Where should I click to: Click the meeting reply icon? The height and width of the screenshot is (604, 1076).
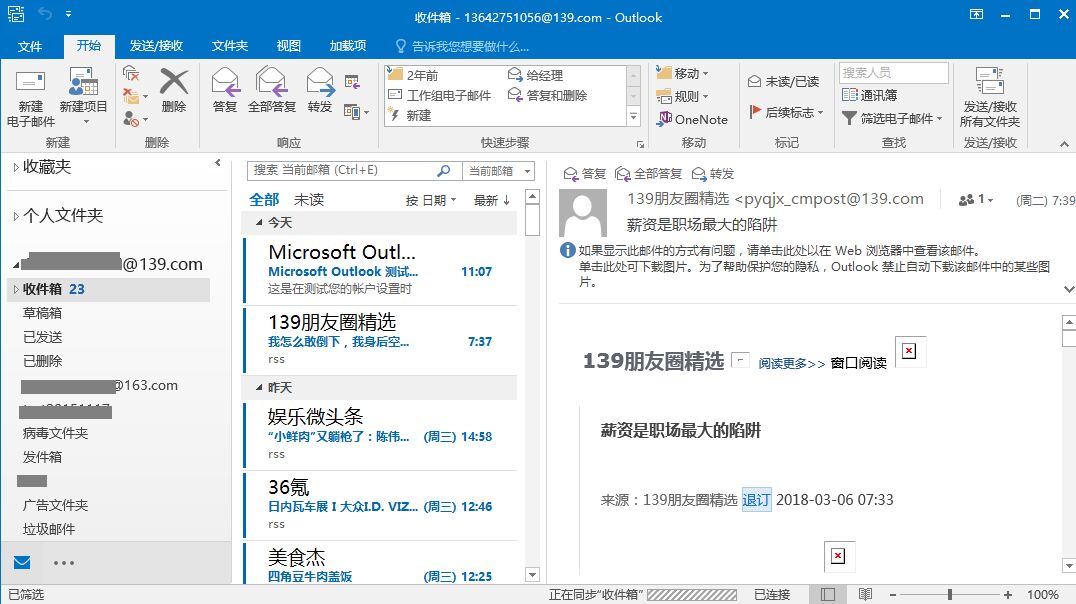click(x=352, y=82)
